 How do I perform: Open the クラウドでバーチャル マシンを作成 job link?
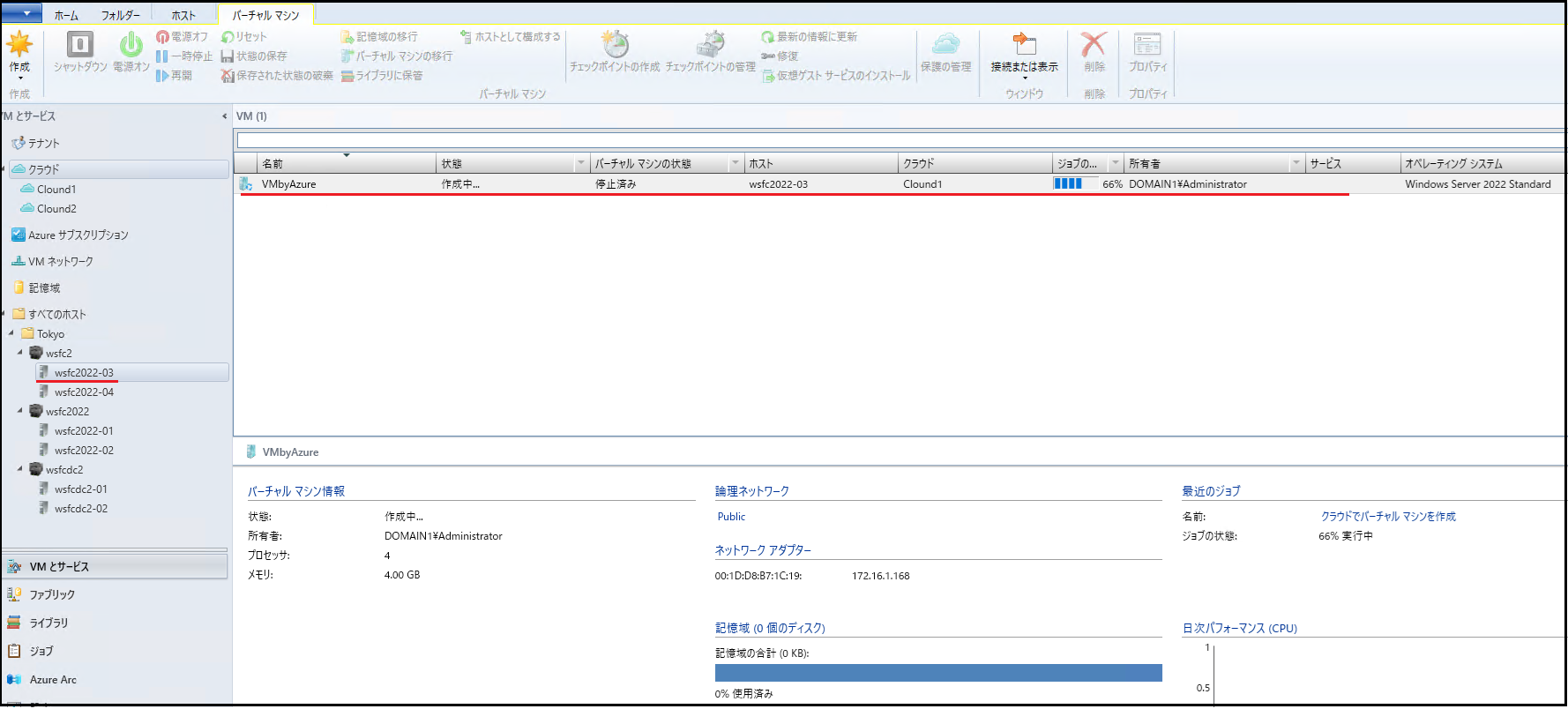point(1387,517)
